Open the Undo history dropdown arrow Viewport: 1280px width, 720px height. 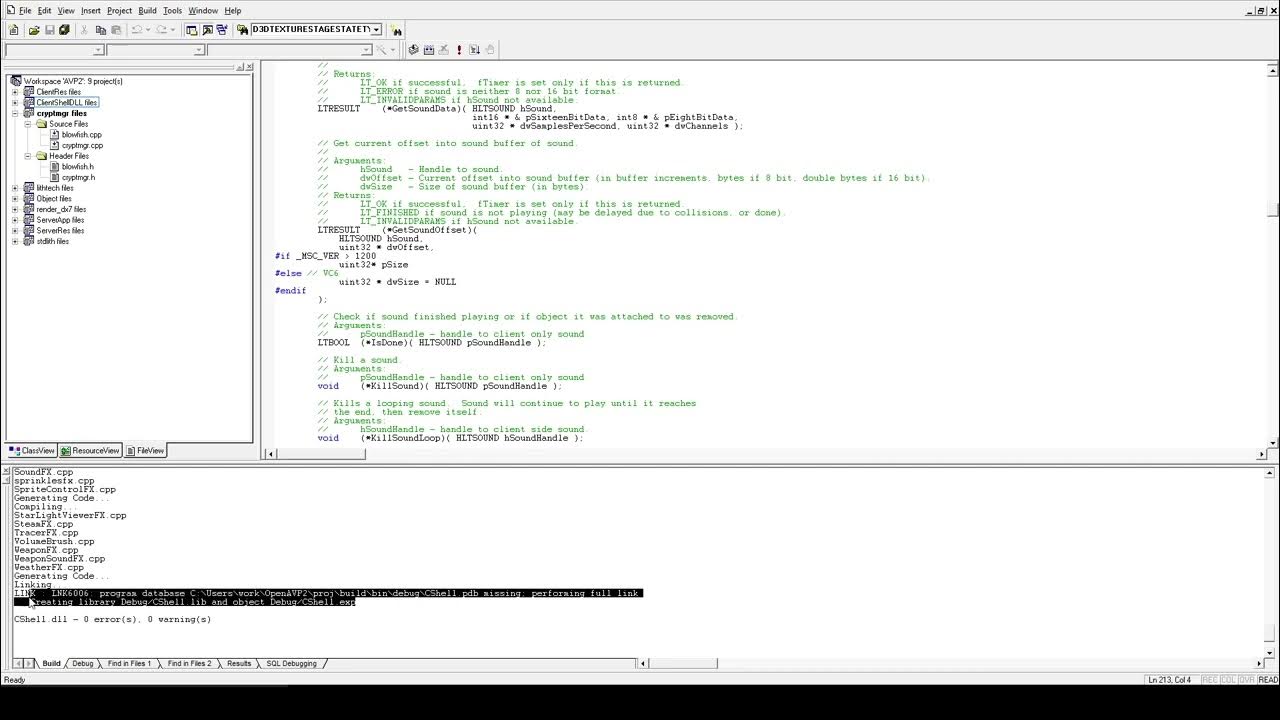[148, 30]
